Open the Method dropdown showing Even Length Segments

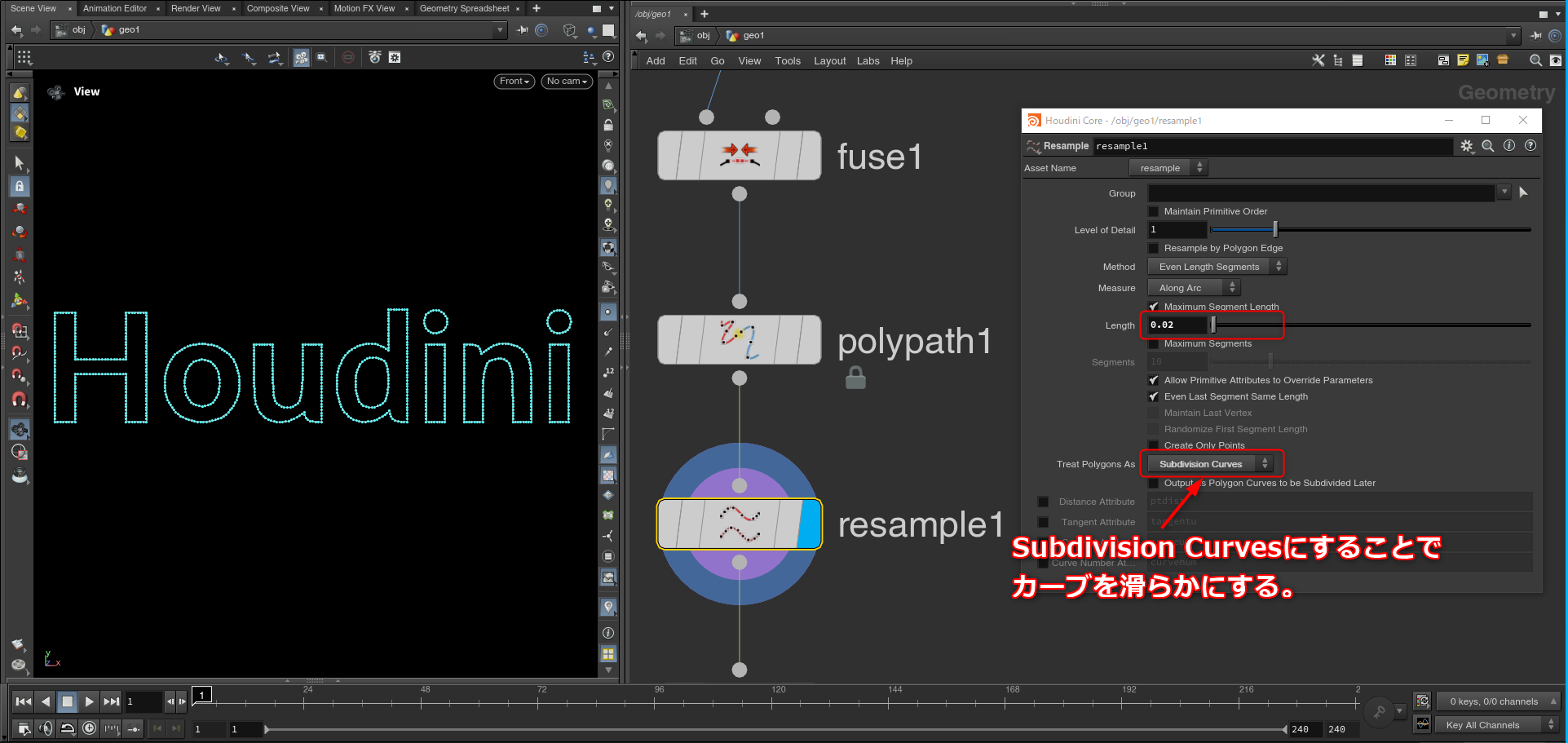click(1217, 267)
